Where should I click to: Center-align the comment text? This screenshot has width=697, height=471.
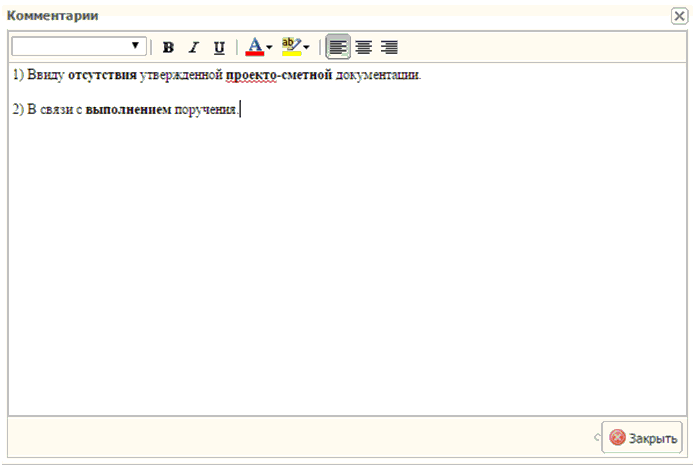[x=364, y=47]
